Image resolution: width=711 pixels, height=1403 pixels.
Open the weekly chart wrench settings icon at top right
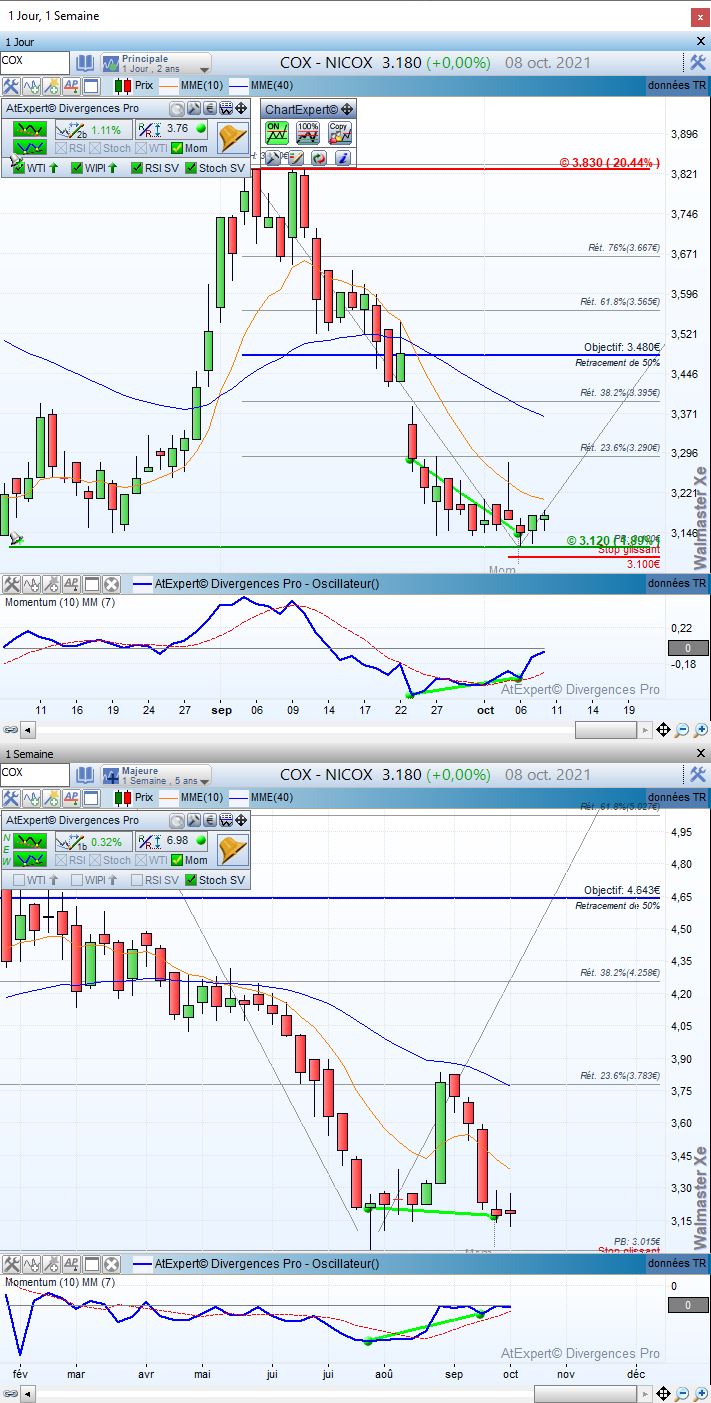(x=698, y=774)
